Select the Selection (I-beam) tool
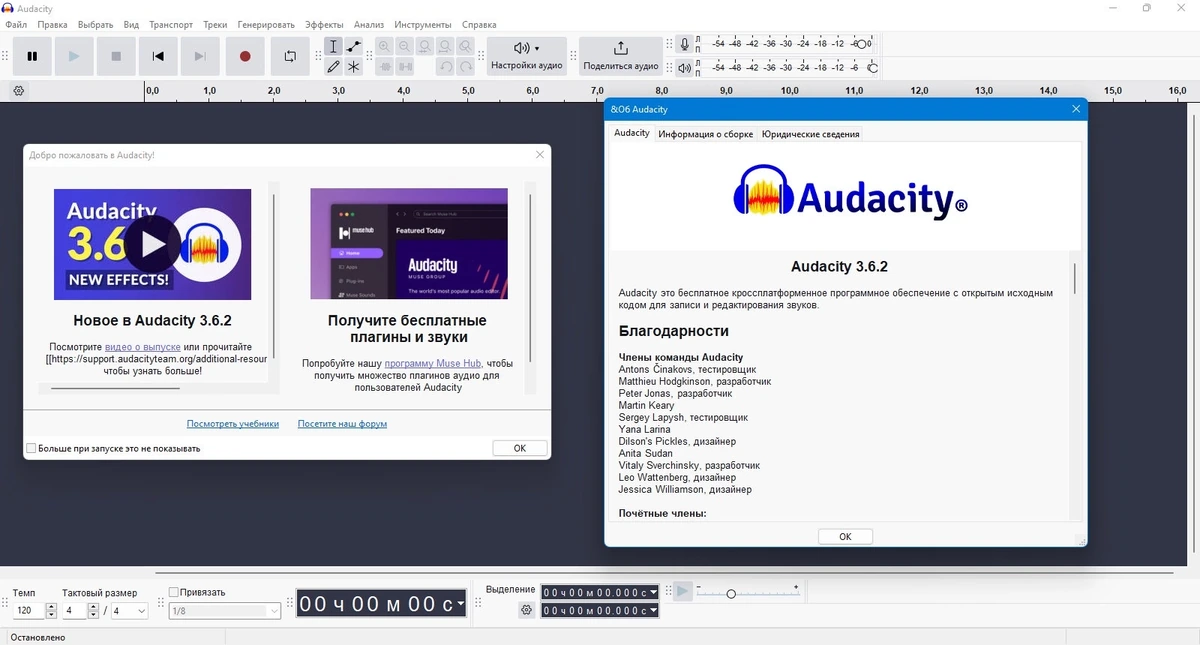Viewport: 1200px width, 645px height. [x=334, y=47]
